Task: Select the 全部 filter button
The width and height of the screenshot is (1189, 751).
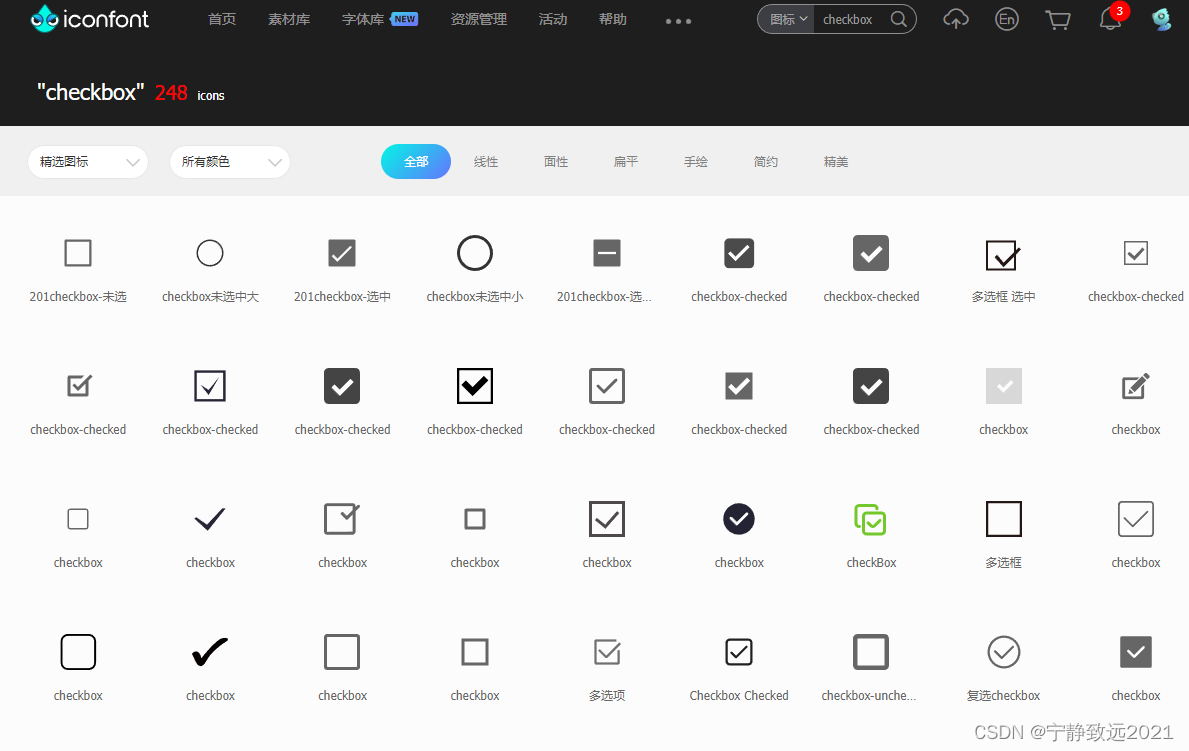Action: tap(415, 161)
